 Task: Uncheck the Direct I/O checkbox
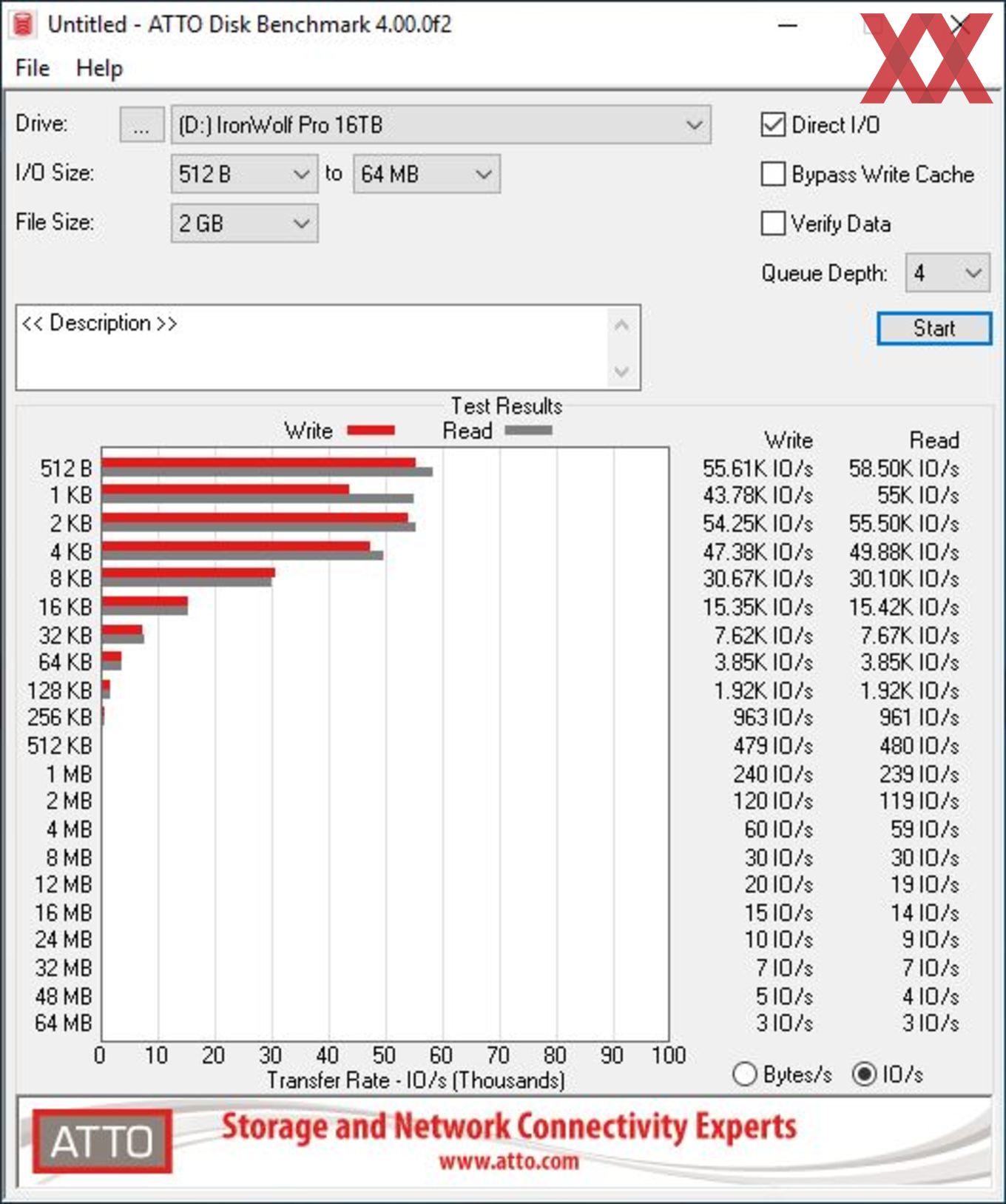tap(773, 124)
